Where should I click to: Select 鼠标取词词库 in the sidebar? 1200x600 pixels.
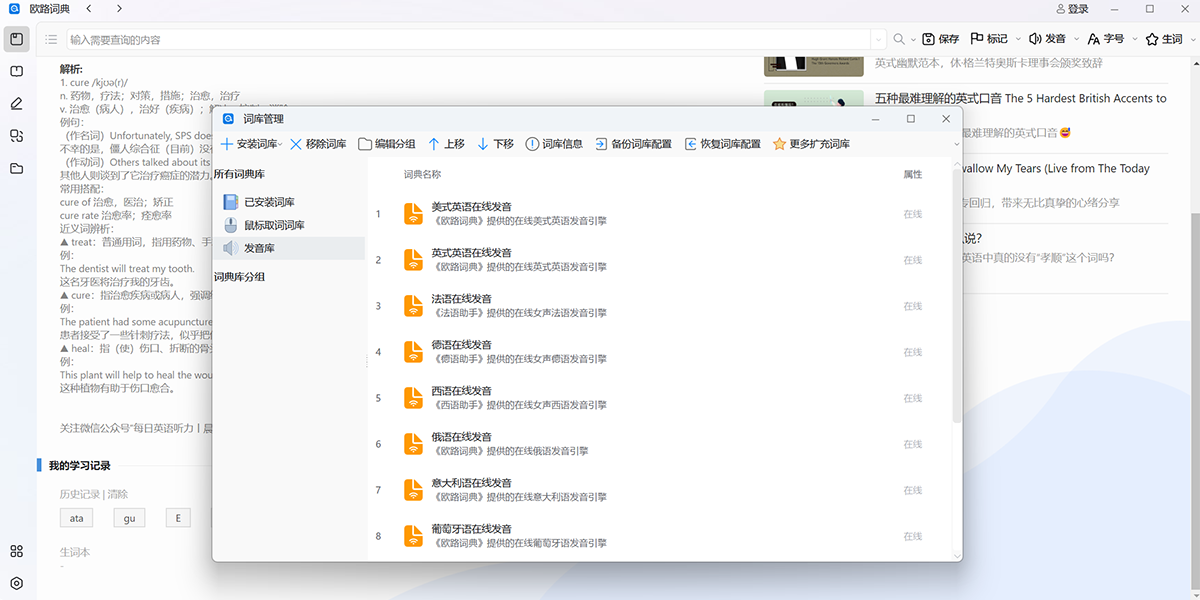click(274, 225)
